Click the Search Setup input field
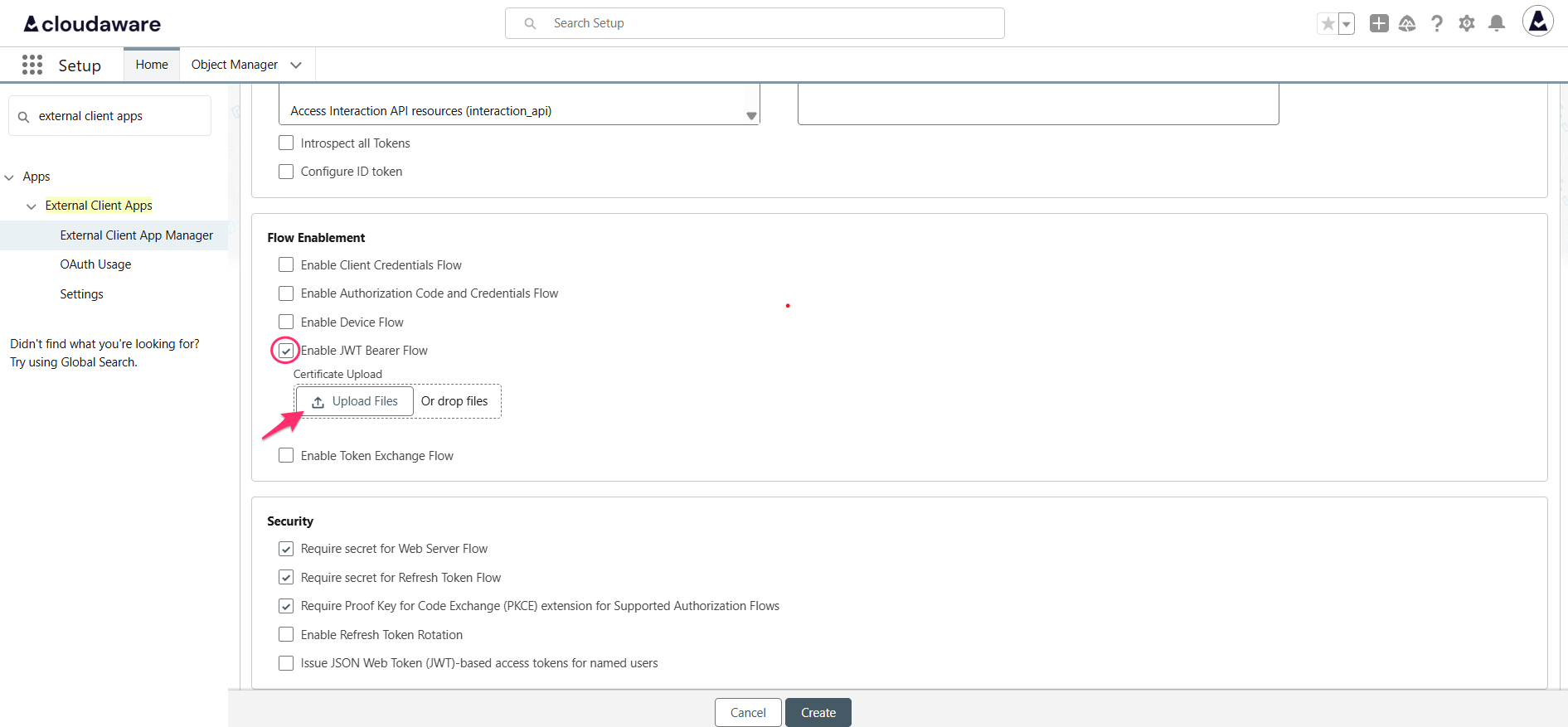This screenshot has height=727, width=1568. click(755, 23)
